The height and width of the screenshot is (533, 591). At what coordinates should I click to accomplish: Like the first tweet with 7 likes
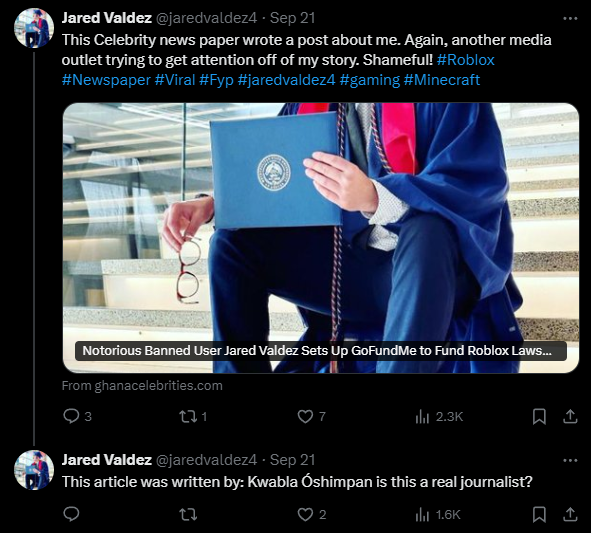[x=311, y=417]
